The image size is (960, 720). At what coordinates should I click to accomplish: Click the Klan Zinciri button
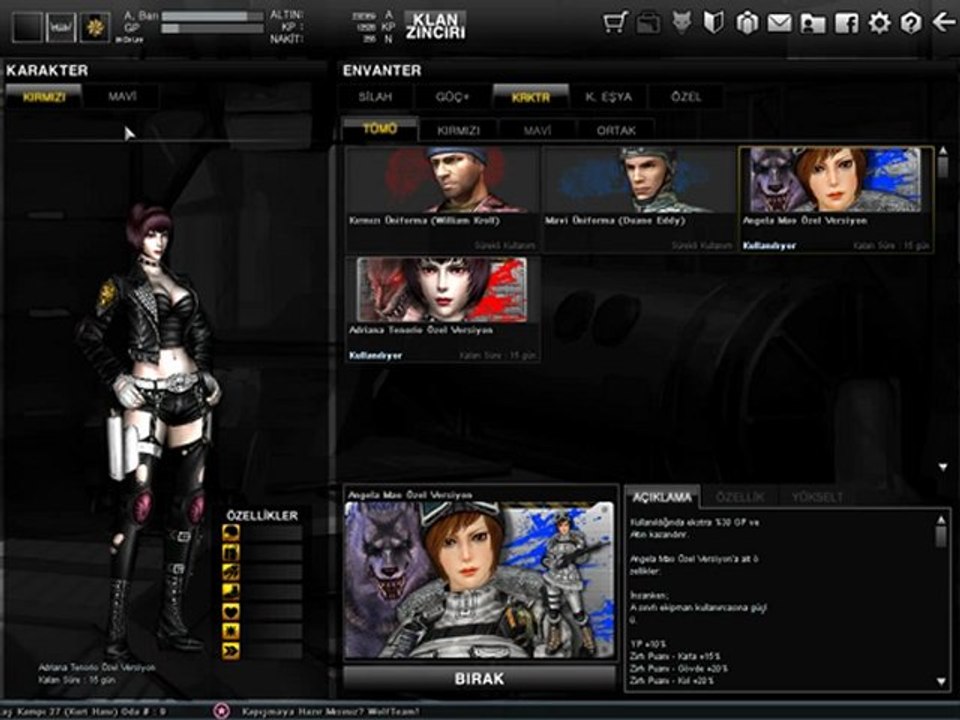coord(435,26)
